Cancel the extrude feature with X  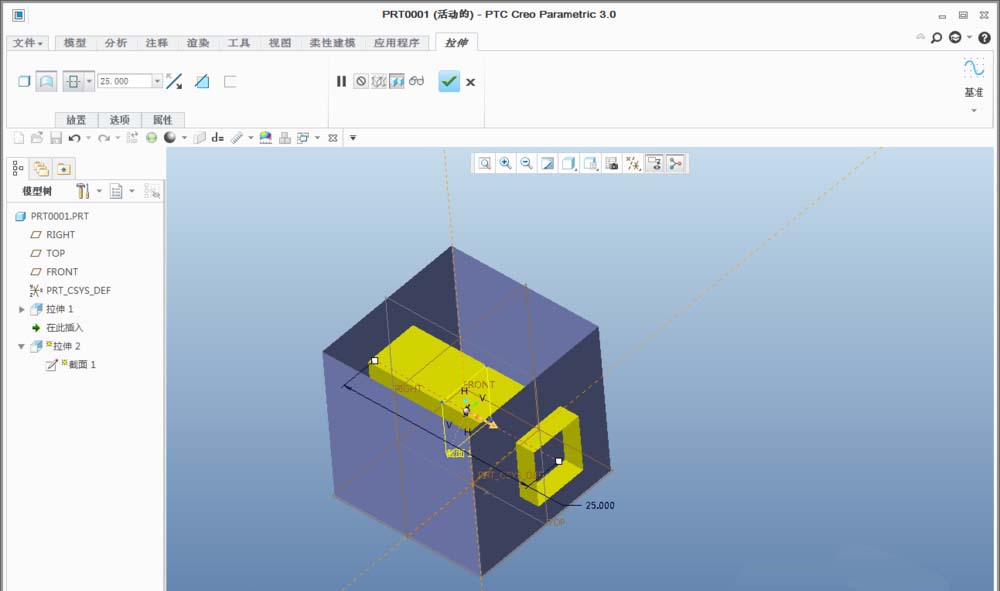click(x=471, y=82)
